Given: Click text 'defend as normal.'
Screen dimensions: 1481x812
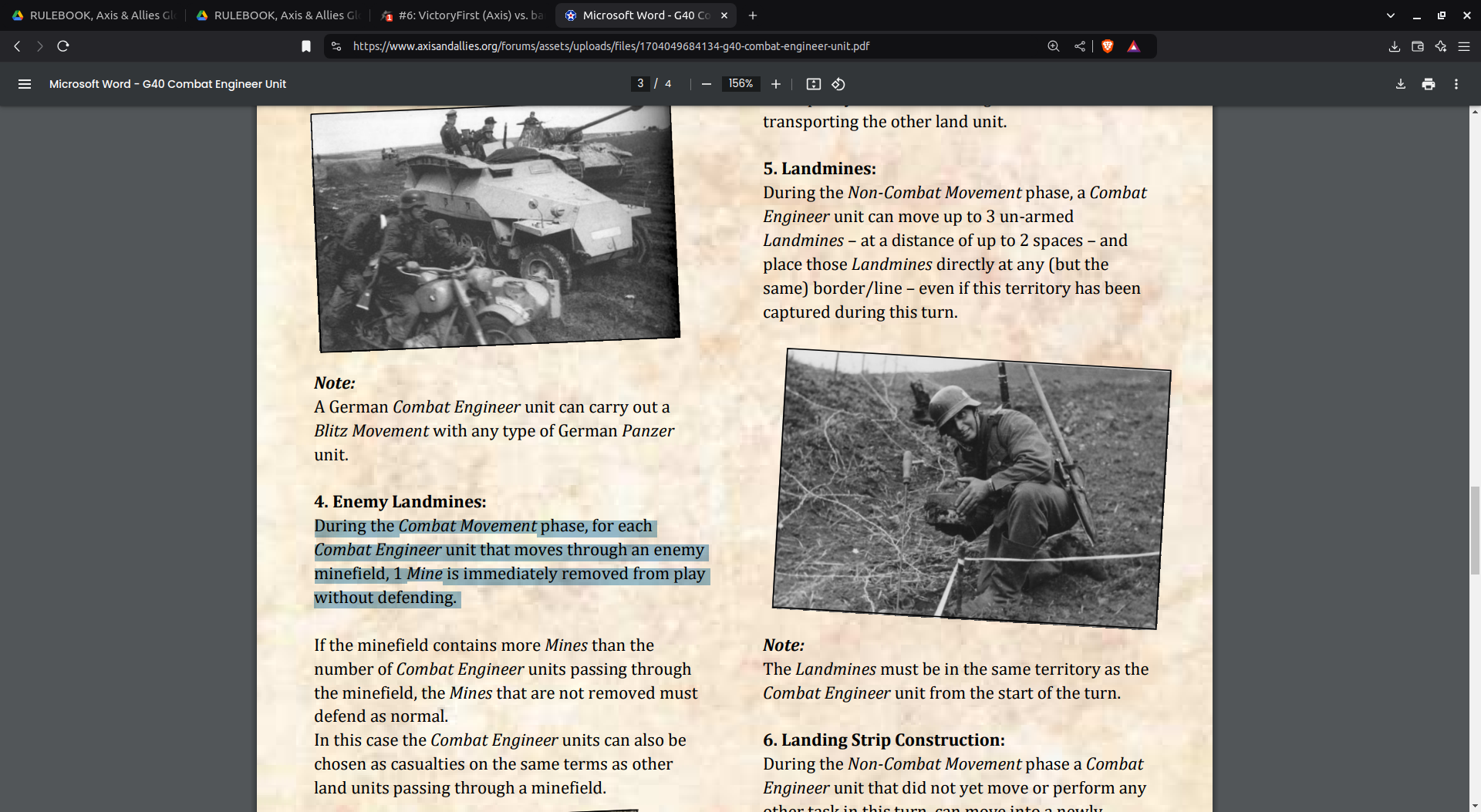Looking at the screenshot, I should 380,716.
